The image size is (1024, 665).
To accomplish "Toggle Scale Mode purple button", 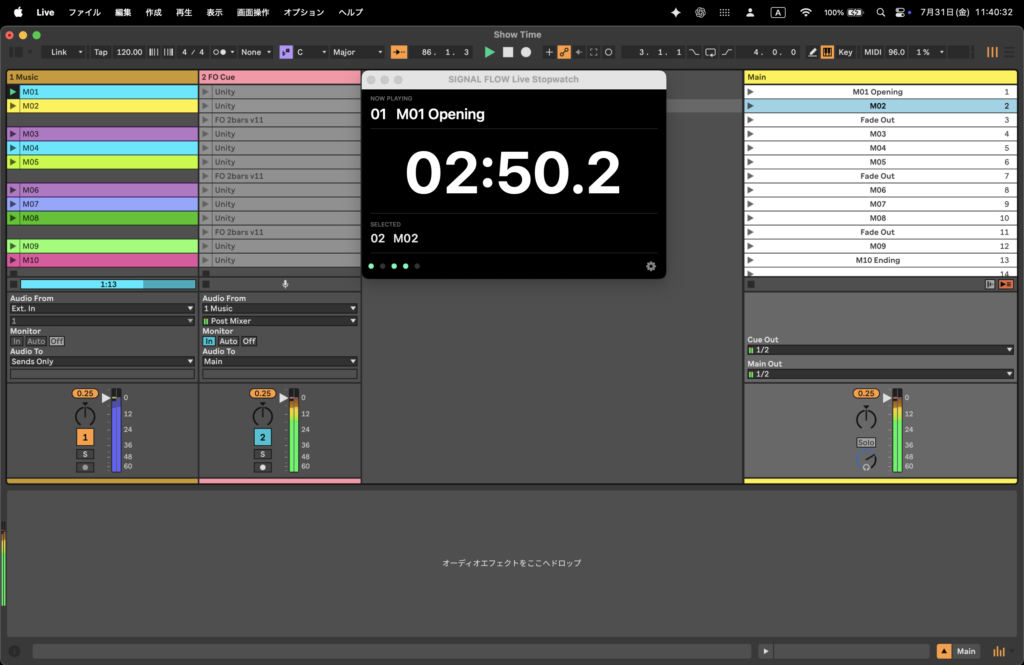I will pos(286,52).
